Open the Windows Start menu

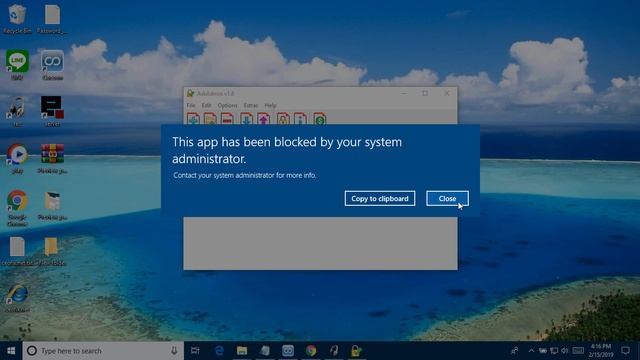[11, 351]
